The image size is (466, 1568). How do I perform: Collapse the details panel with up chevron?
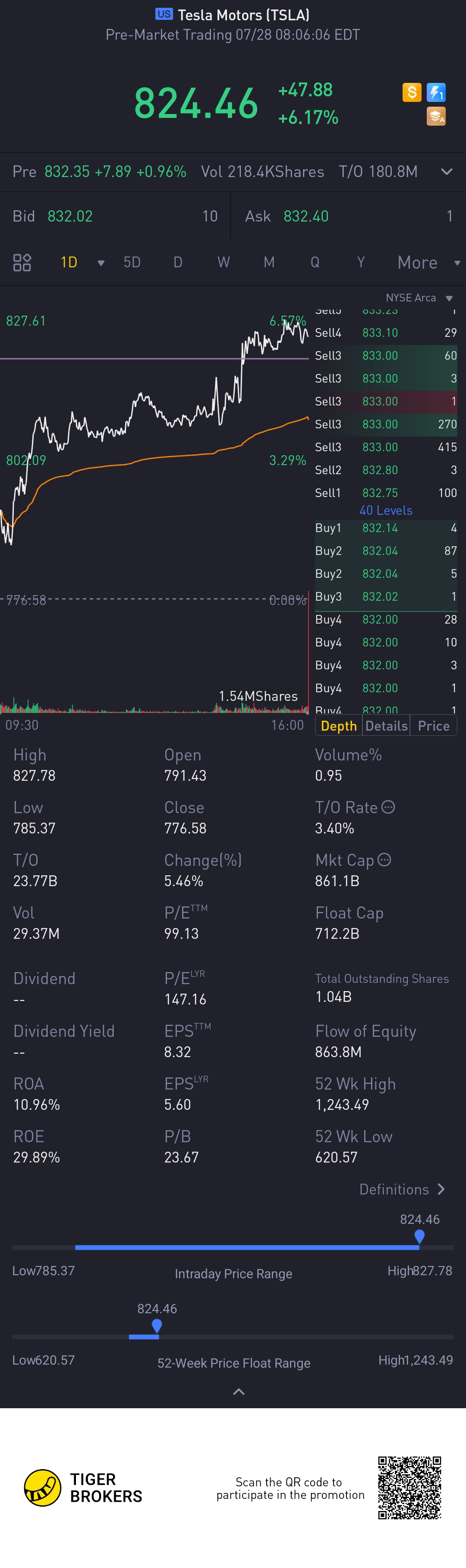point(239,1391)
